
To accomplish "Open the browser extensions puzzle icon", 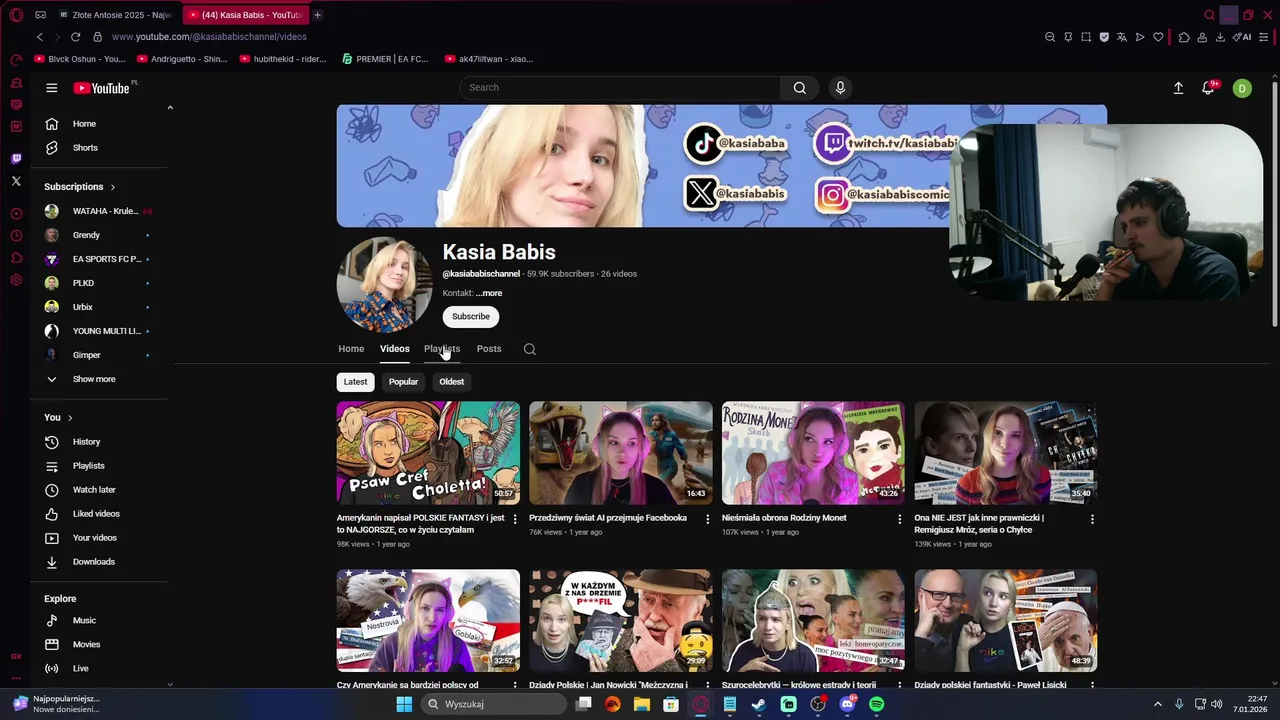I will point(1184,37).
